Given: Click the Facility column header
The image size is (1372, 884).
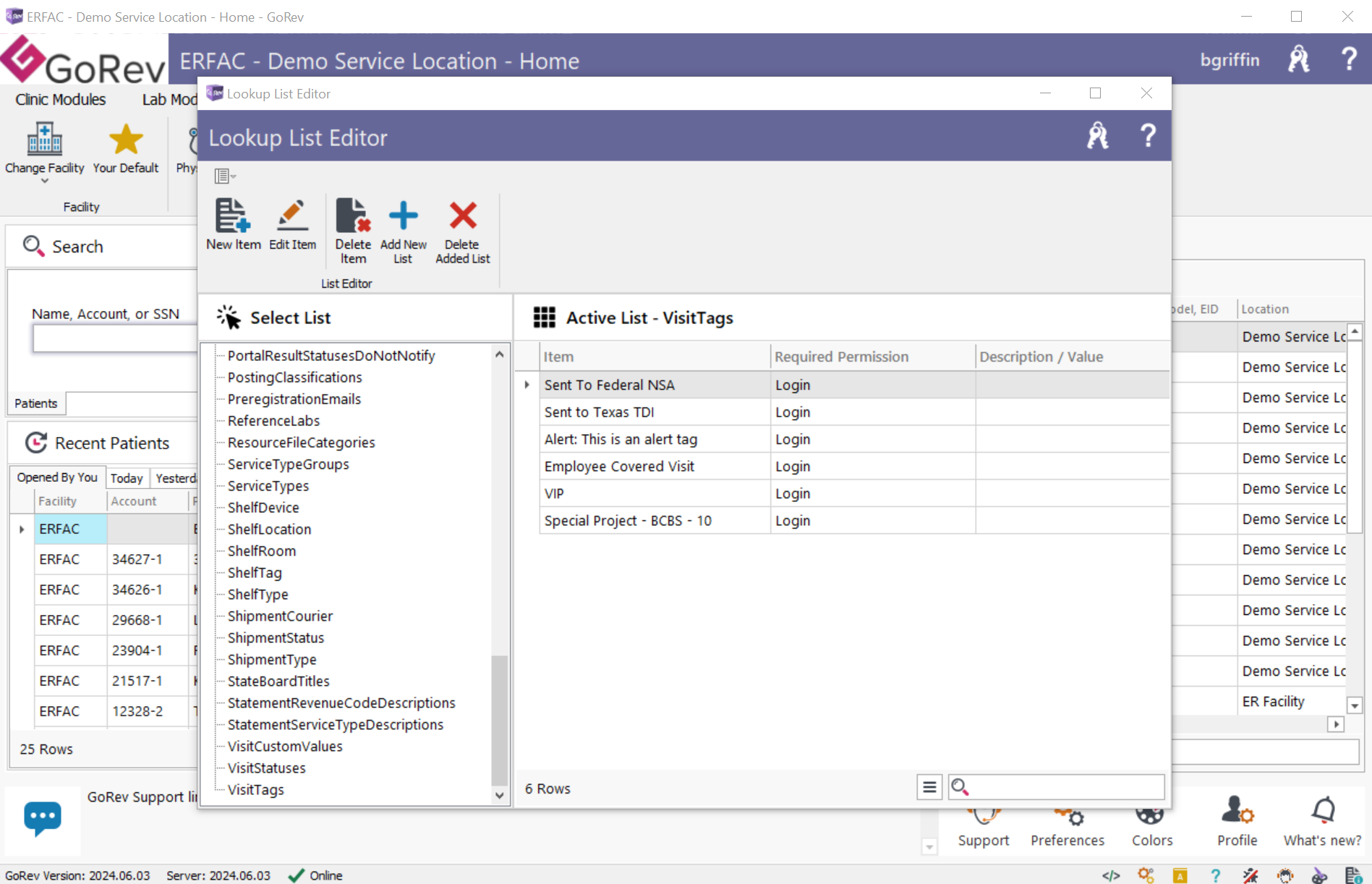Looking at the screenshot, I should (70, 501).
